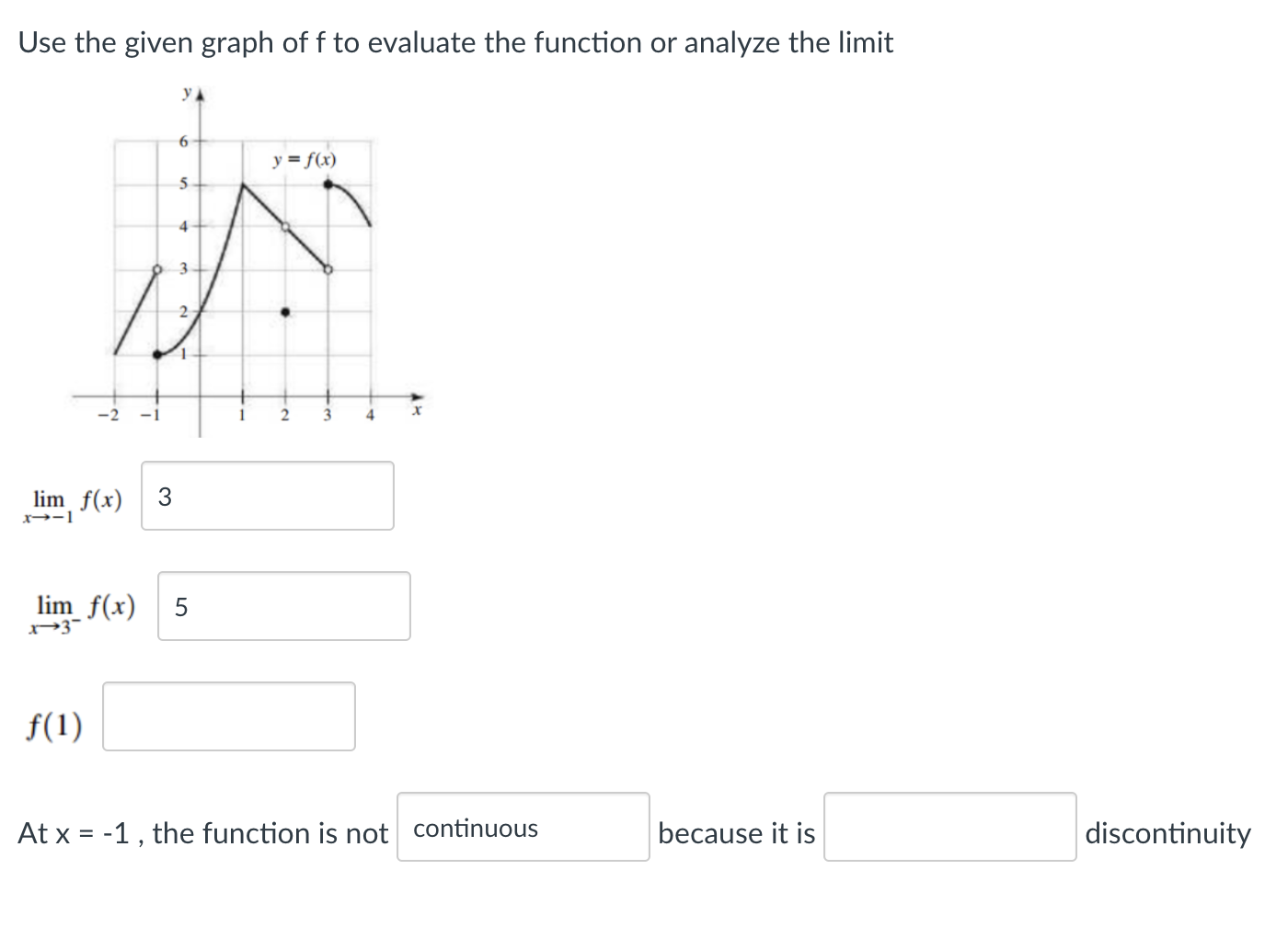This screenshot has height=950, width=1288.
Task: Click the word discontinuity in the sentence
Action: tap(1167, 832)
